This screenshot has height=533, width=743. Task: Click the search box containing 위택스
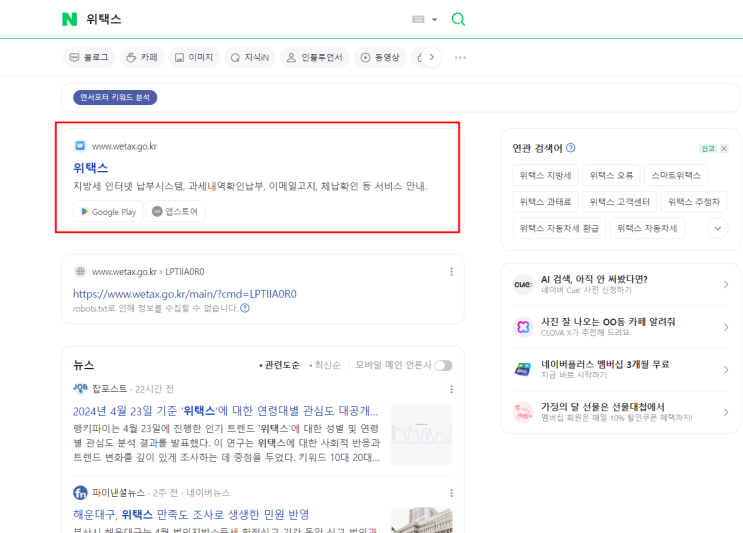[244, 19]
